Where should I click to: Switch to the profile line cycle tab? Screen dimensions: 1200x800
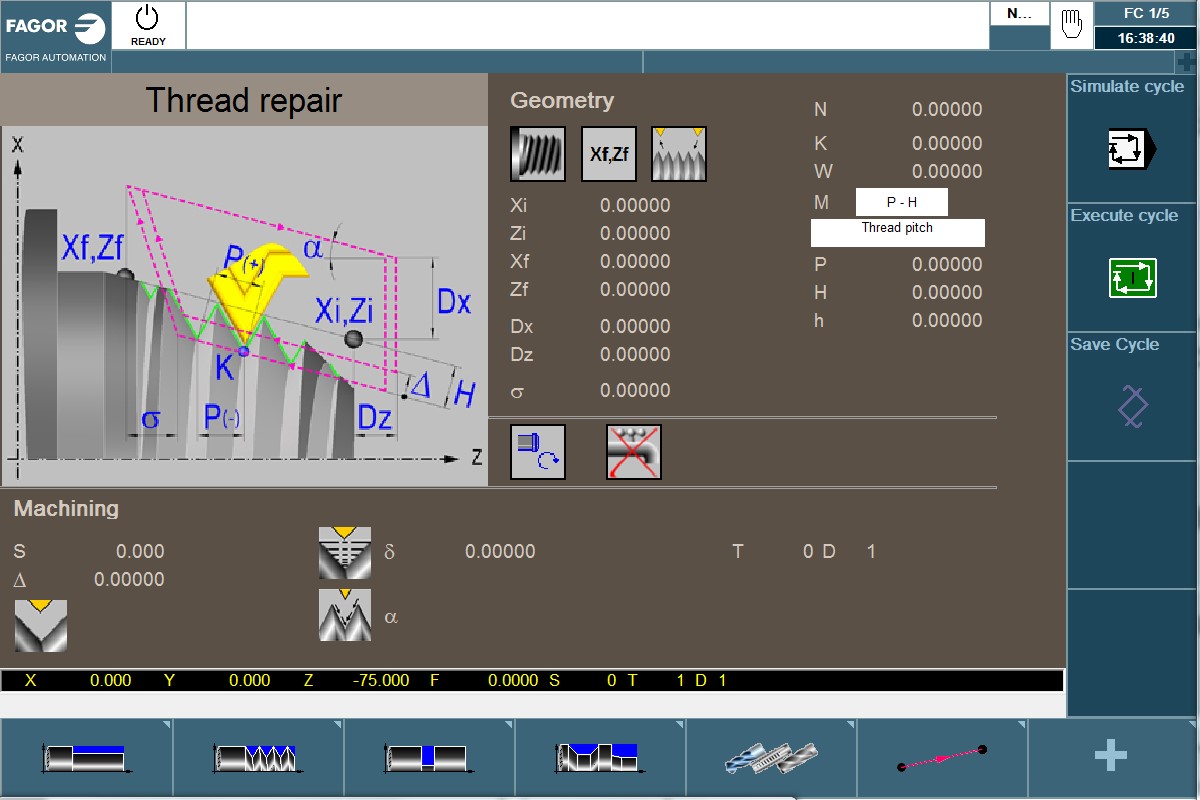[942, 757]
